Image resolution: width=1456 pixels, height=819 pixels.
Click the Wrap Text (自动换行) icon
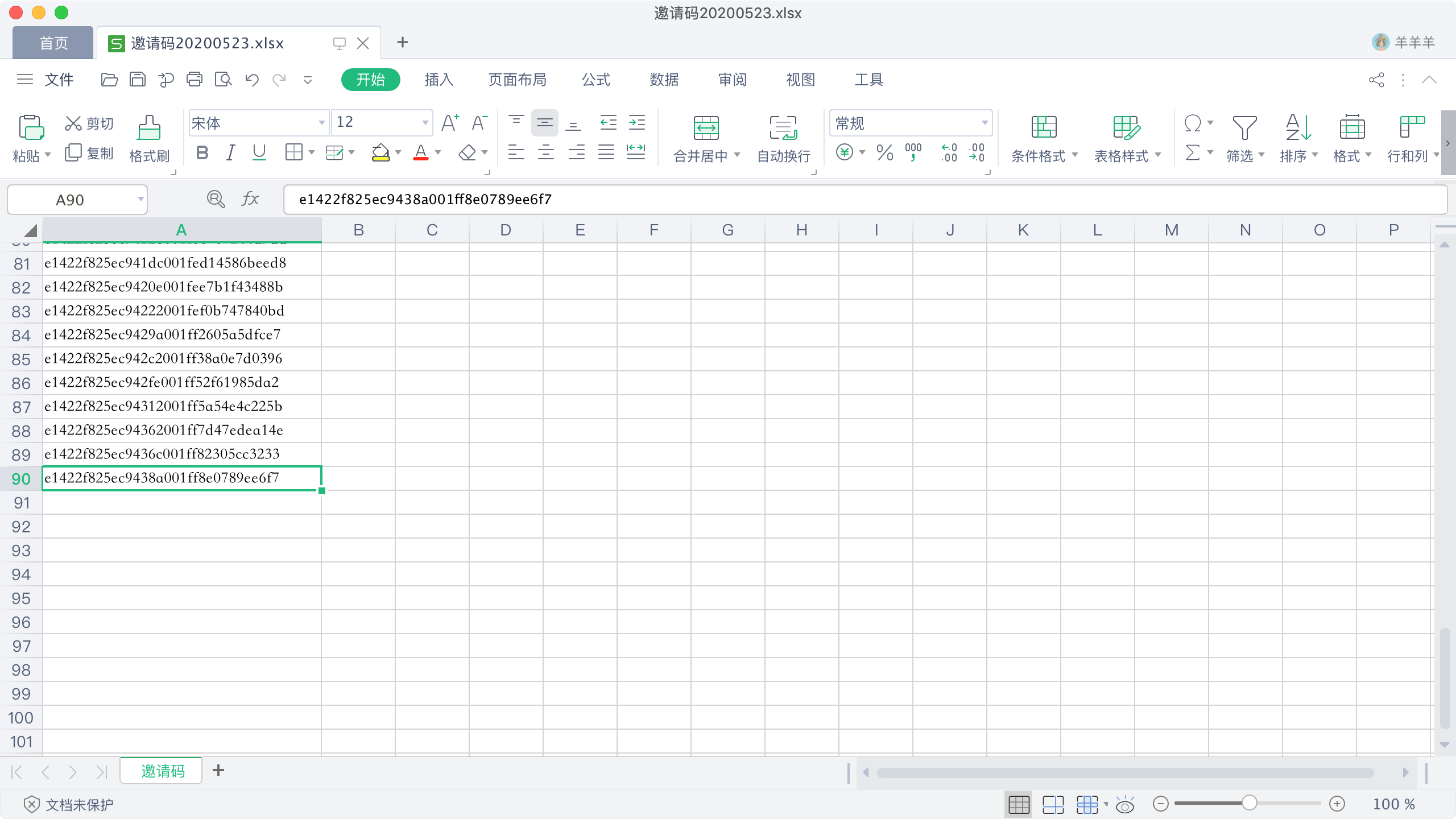point(783,128)
